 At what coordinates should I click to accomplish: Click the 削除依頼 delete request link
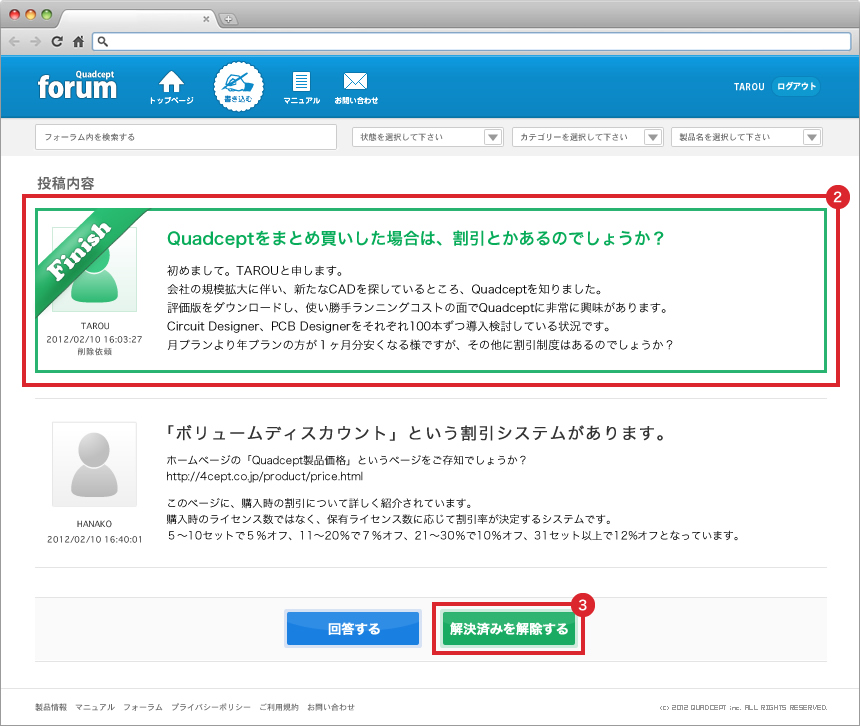(94, 352)
